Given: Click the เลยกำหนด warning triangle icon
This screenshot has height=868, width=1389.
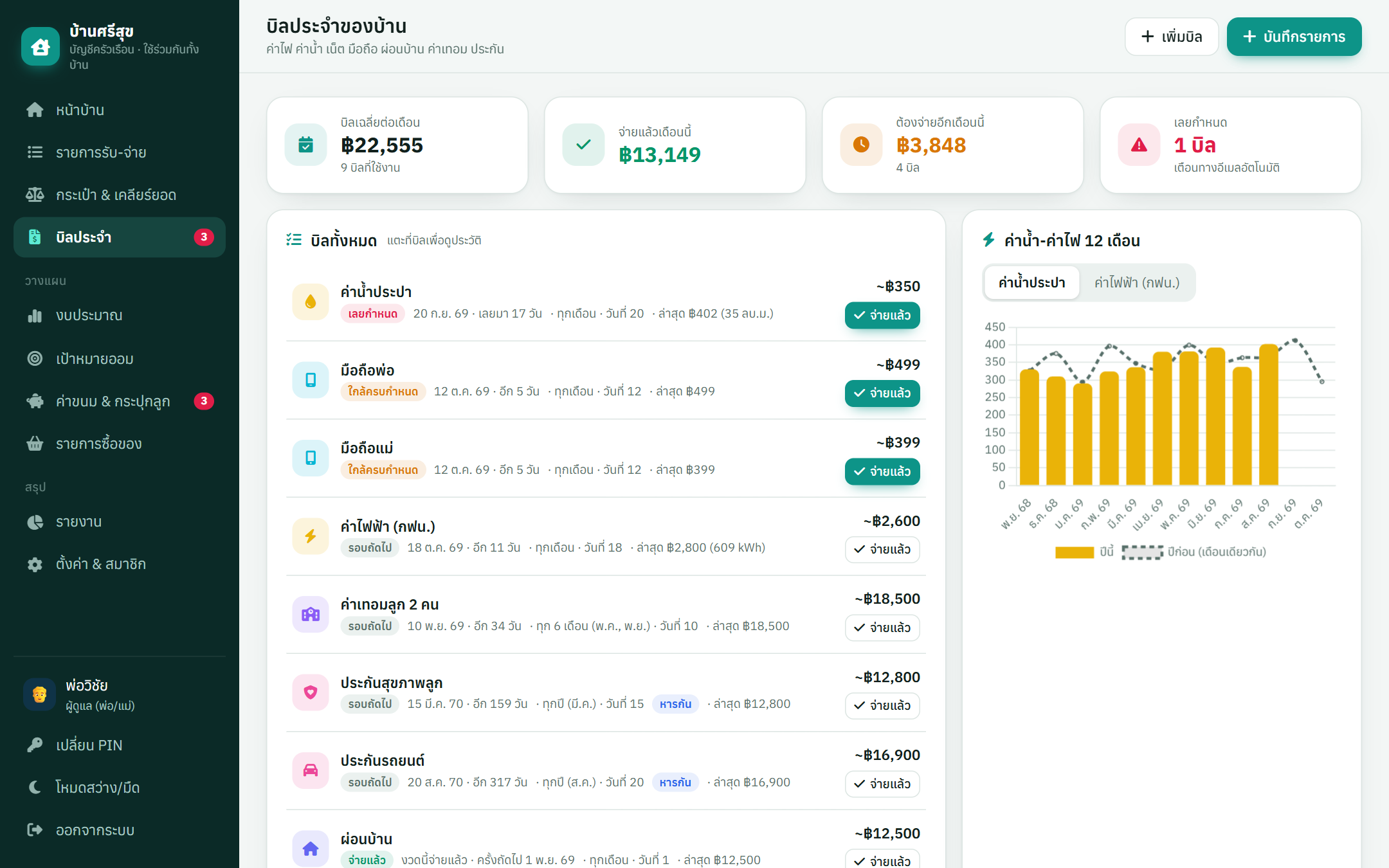Looking at the screenshot, I should (1139, 145).
